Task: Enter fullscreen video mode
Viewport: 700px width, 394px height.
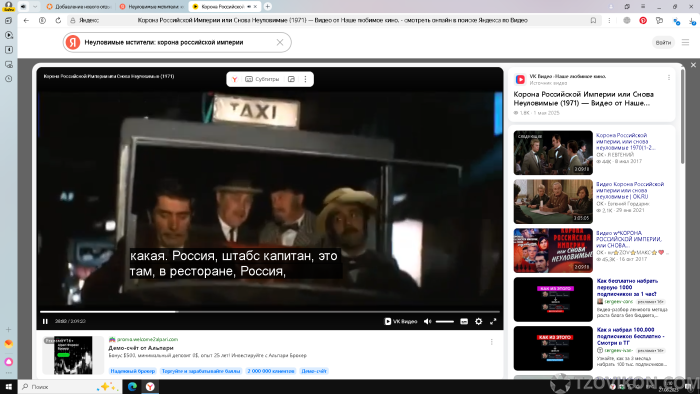Action: [x=493, y=321]
